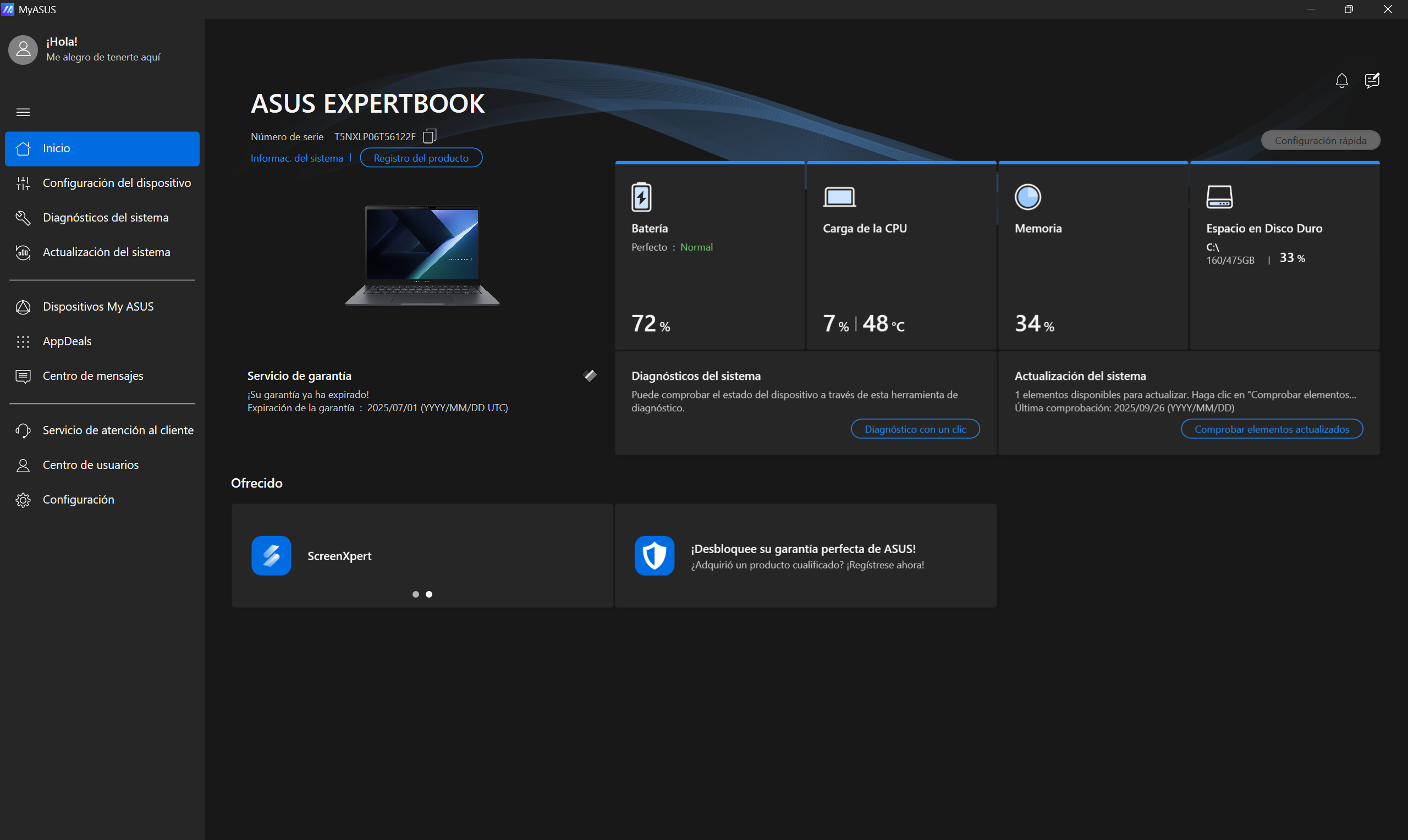Click Registro del producto button

coord(421,158)
